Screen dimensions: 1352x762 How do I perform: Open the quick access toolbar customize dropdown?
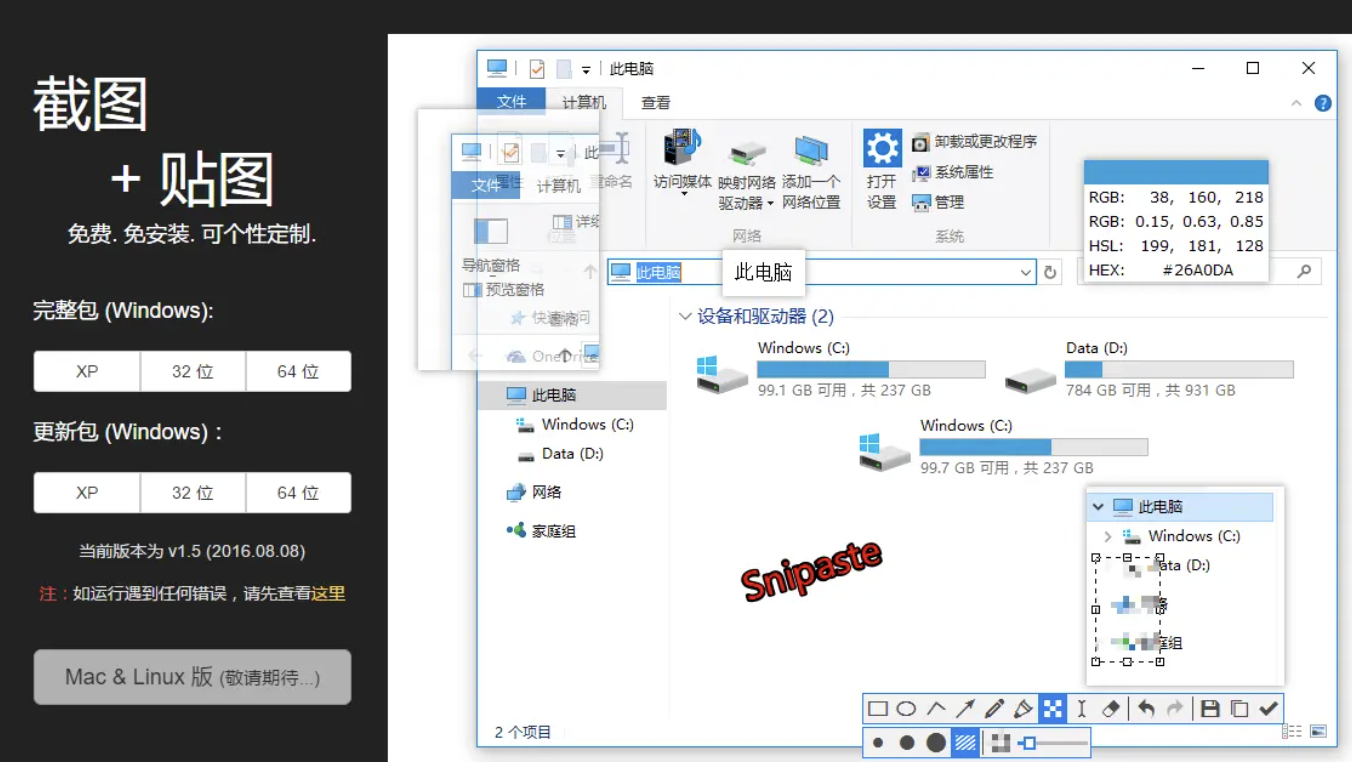(x=586, y=70)
